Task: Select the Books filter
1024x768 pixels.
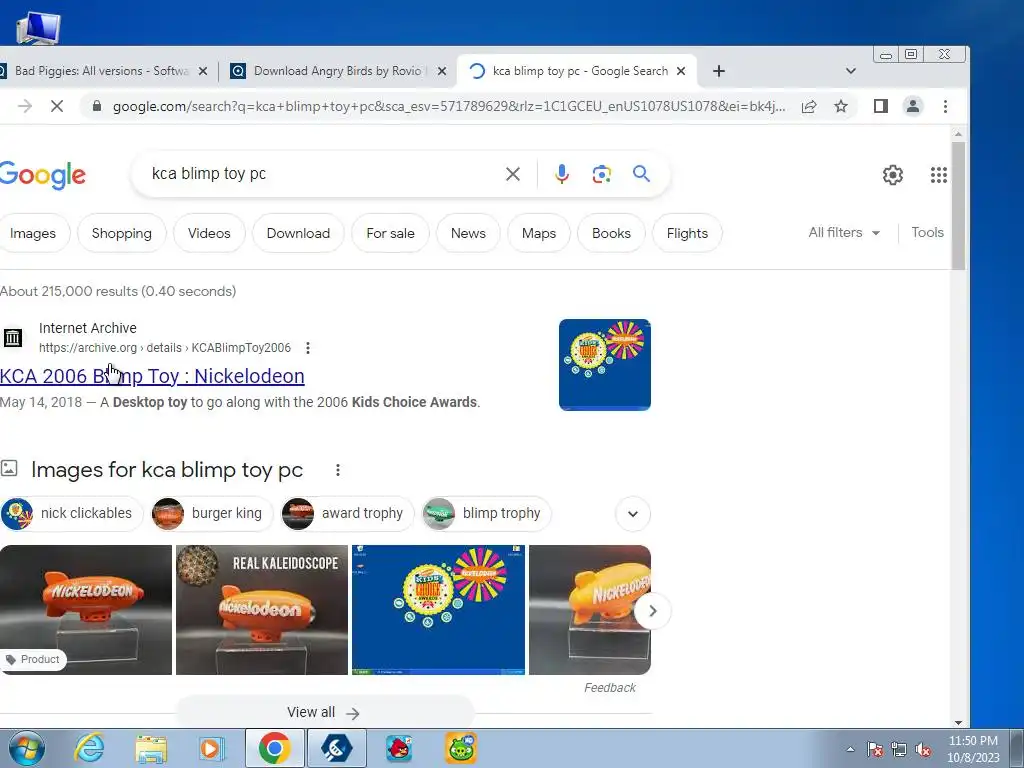Action: [x=611, y=233]
